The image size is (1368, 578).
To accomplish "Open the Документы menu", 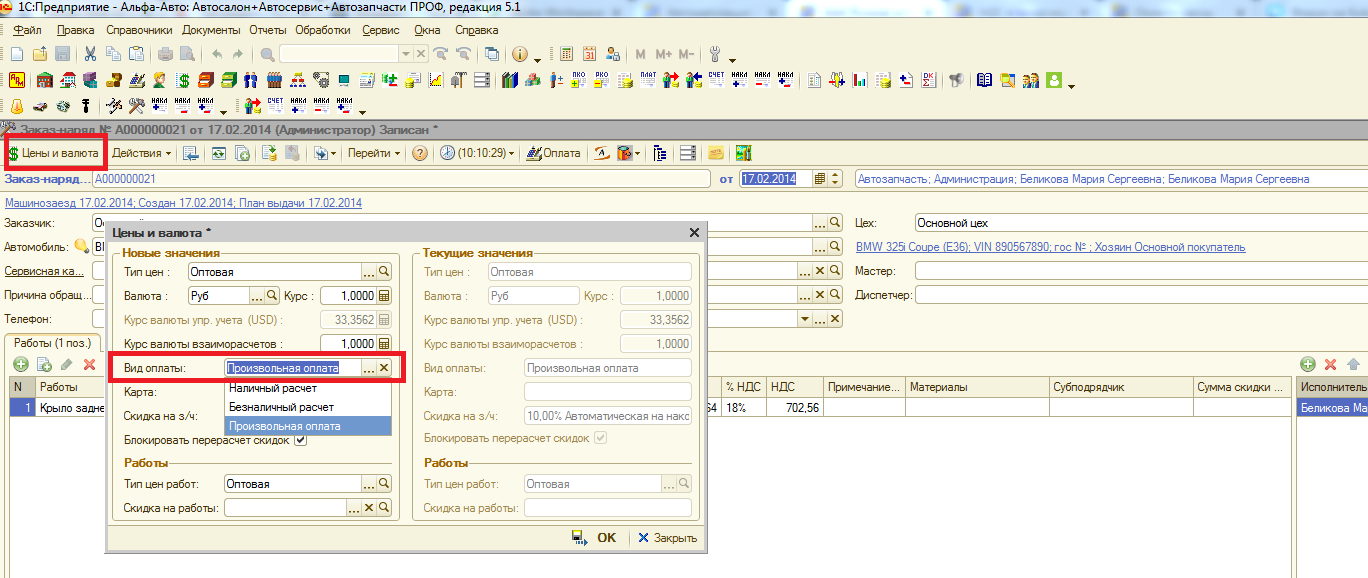I will (211, 30).
